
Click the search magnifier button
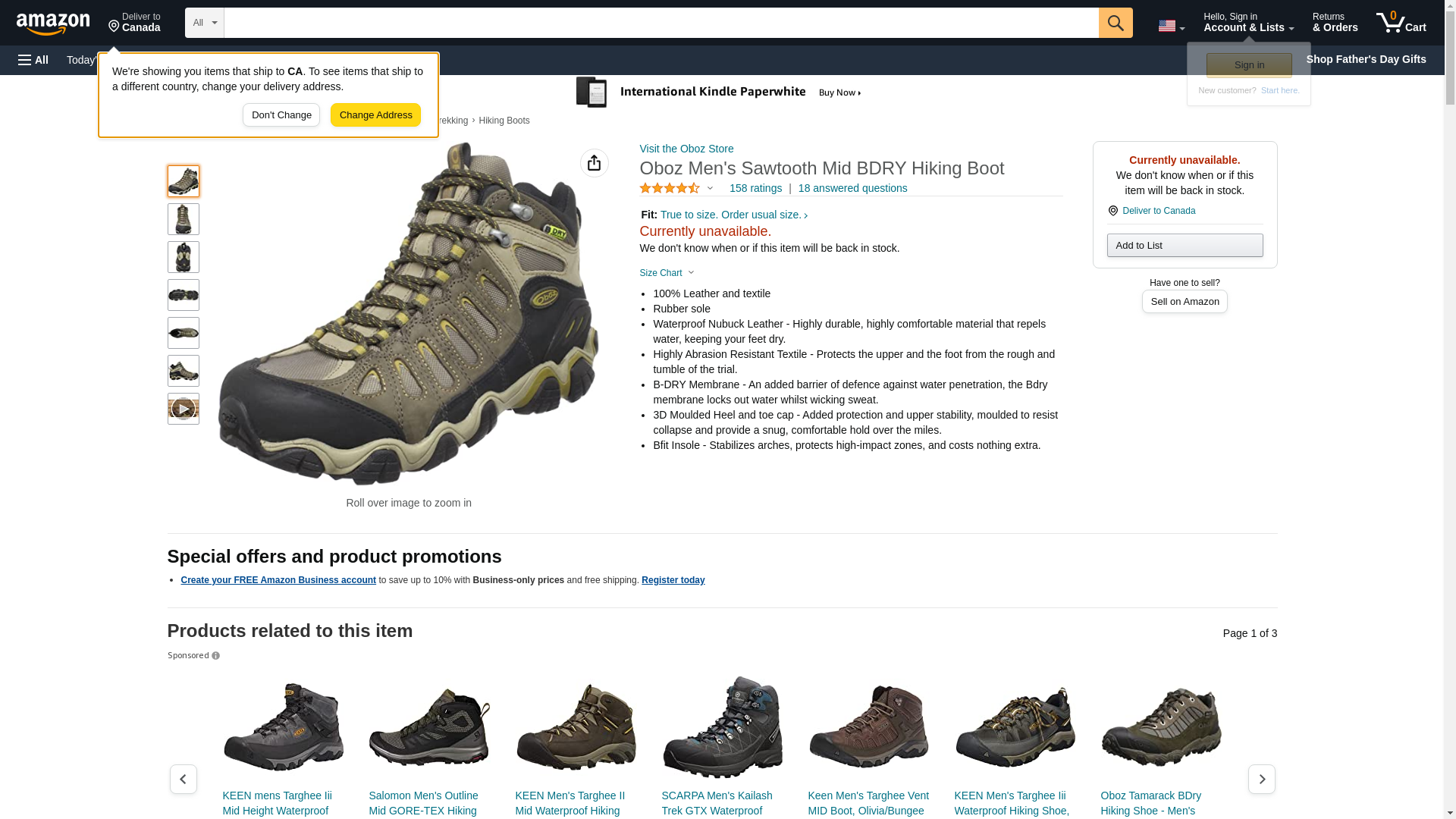click(x=1116, y=23)
